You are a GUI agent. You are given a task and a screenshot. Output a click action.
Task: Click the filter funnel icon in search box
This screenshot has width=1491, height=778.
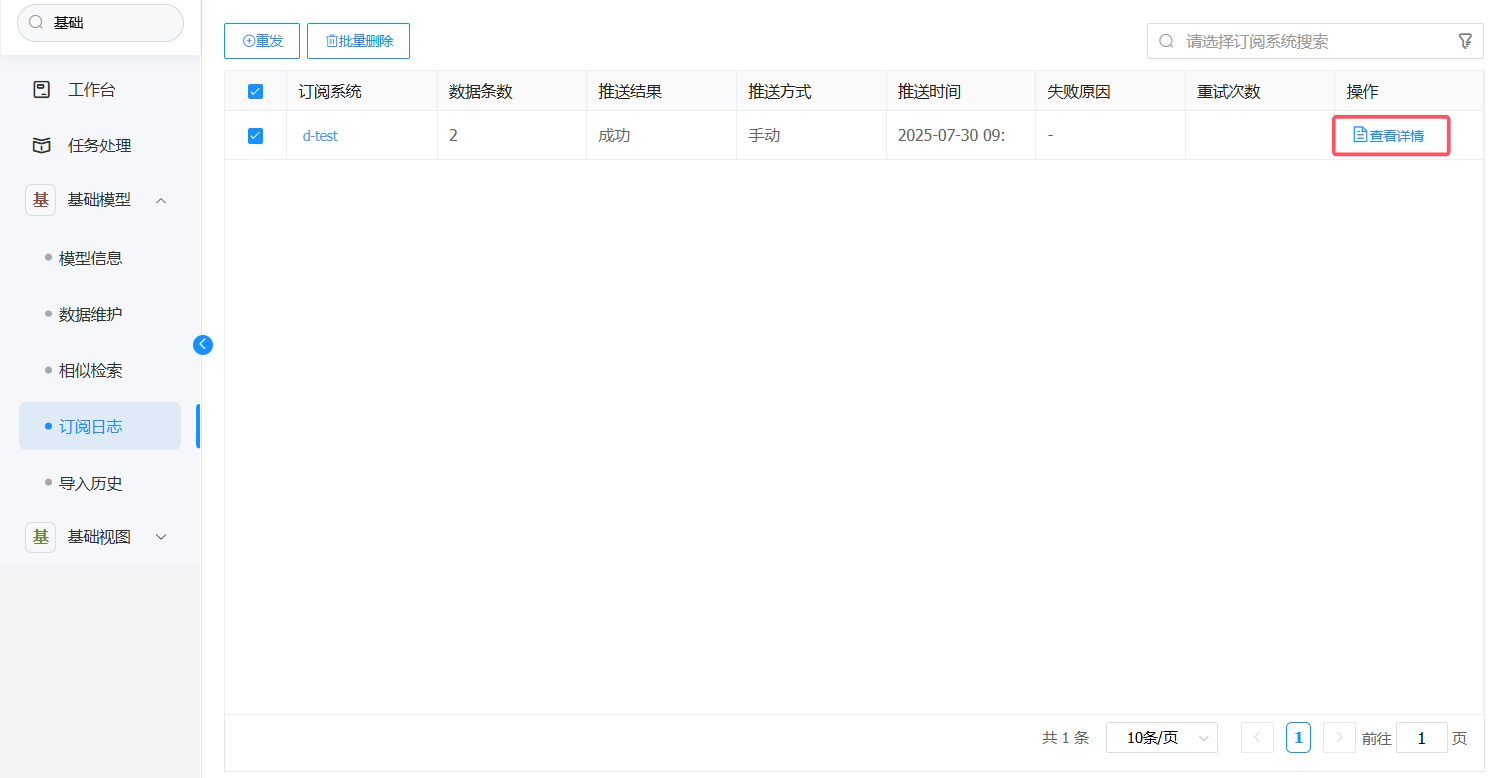pyautogui.click(x=1465, y=41)
